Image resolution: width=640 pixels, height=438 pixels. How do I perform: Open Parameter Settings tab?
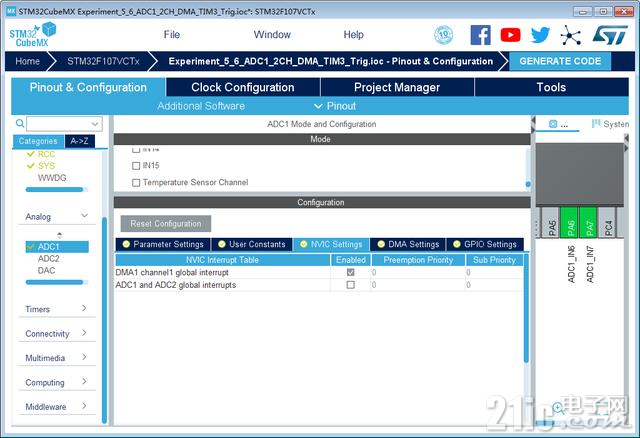[x=163, y=245]
